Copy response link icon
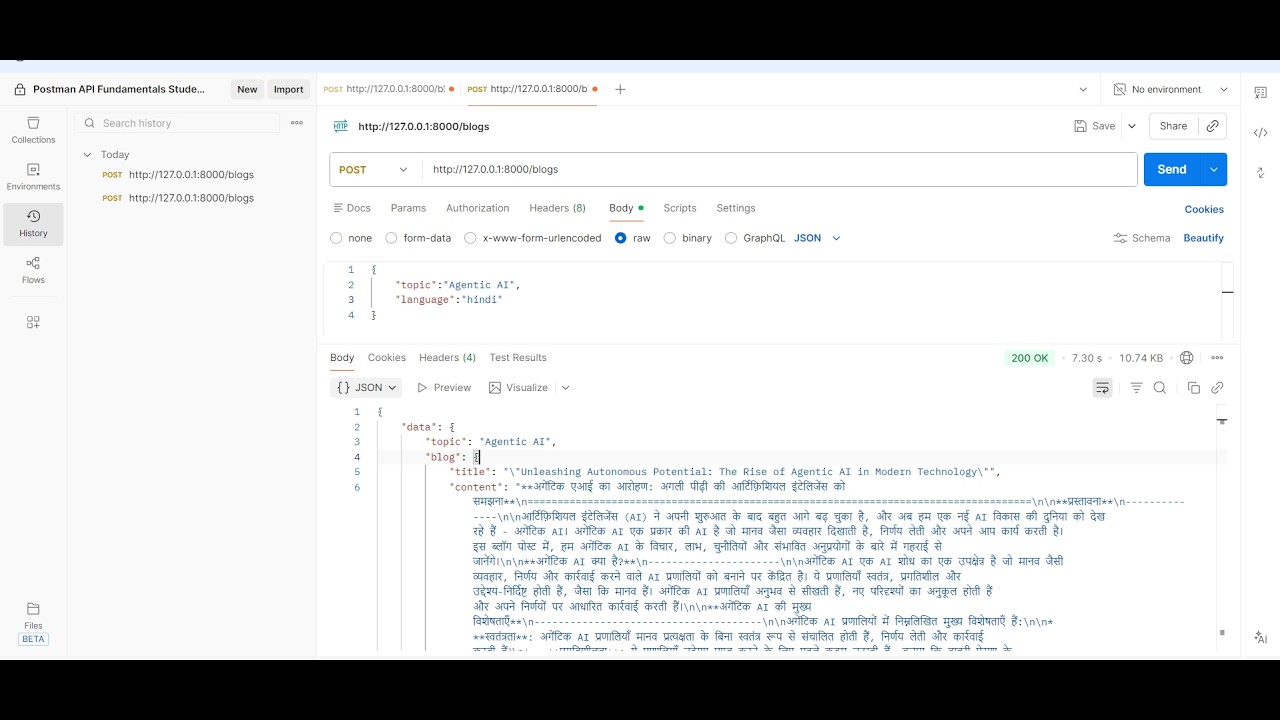Viewport: 1280px width, 720px height. pyautogui.click(x=1217, y=388)
